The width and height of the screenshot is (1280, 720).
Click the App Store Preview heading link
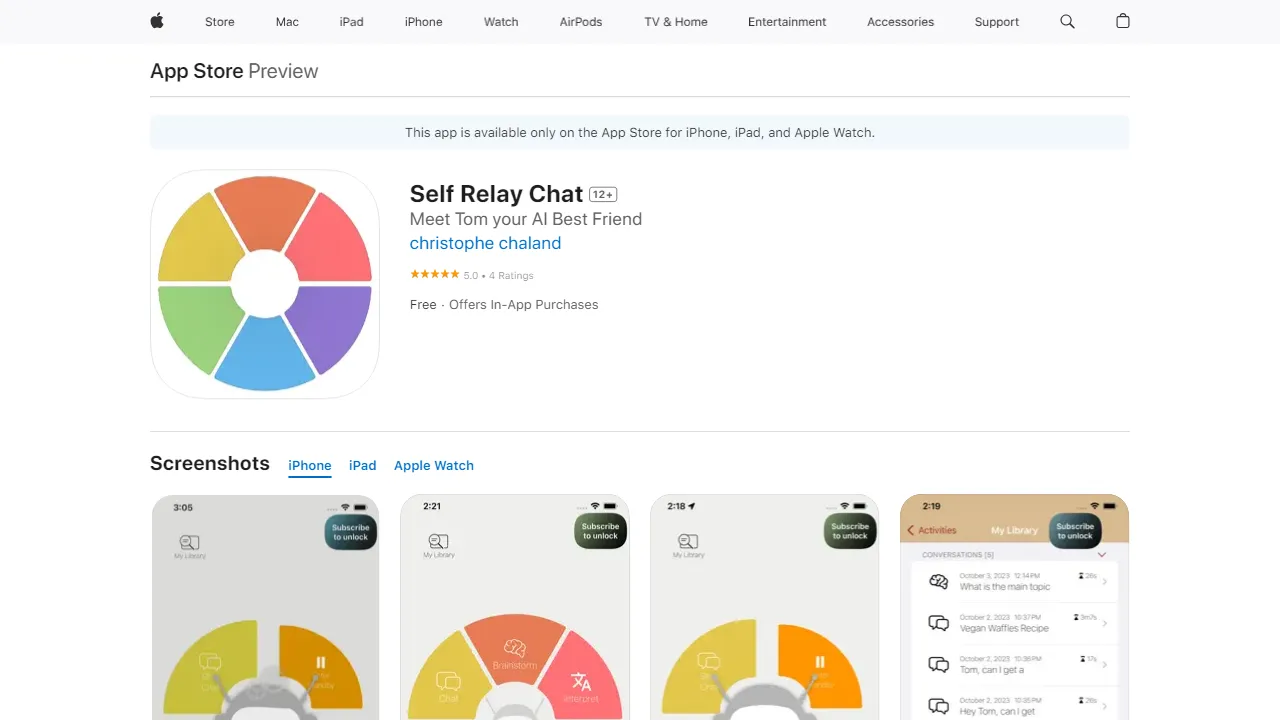point(234,71)
